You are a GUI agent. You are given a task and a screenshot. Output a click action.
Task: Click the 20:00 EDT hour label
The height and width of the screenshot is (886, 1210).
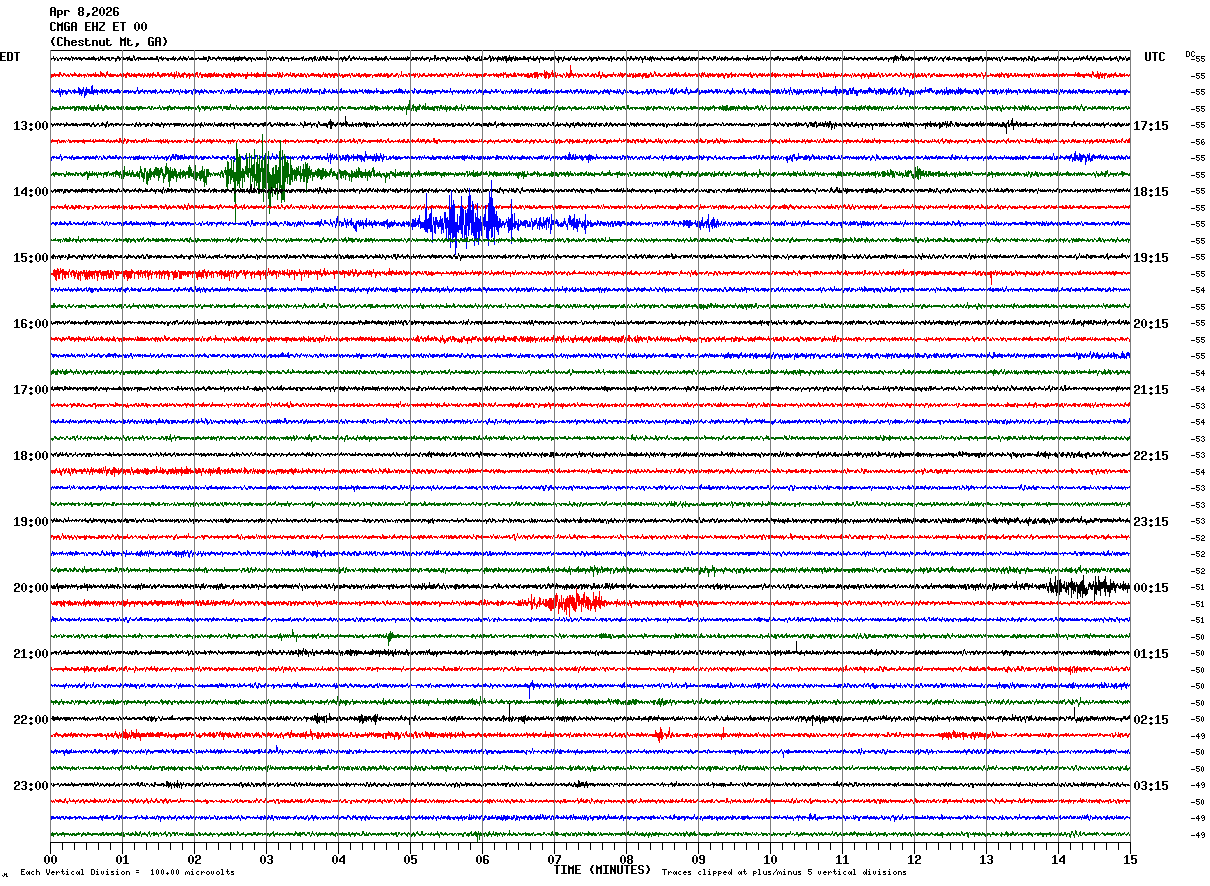(30, 588)
